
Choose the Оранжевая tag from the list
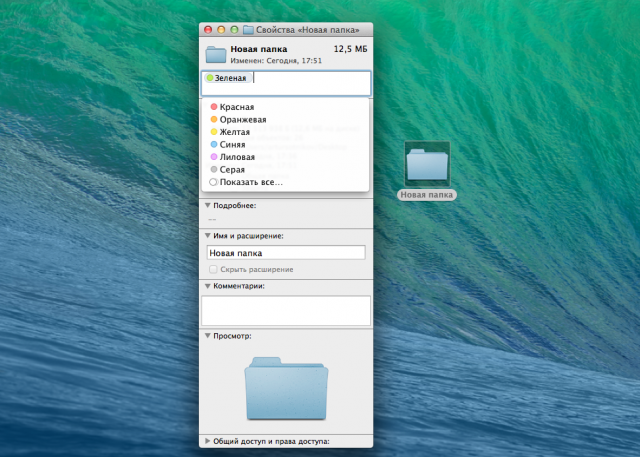coord(242,119)
